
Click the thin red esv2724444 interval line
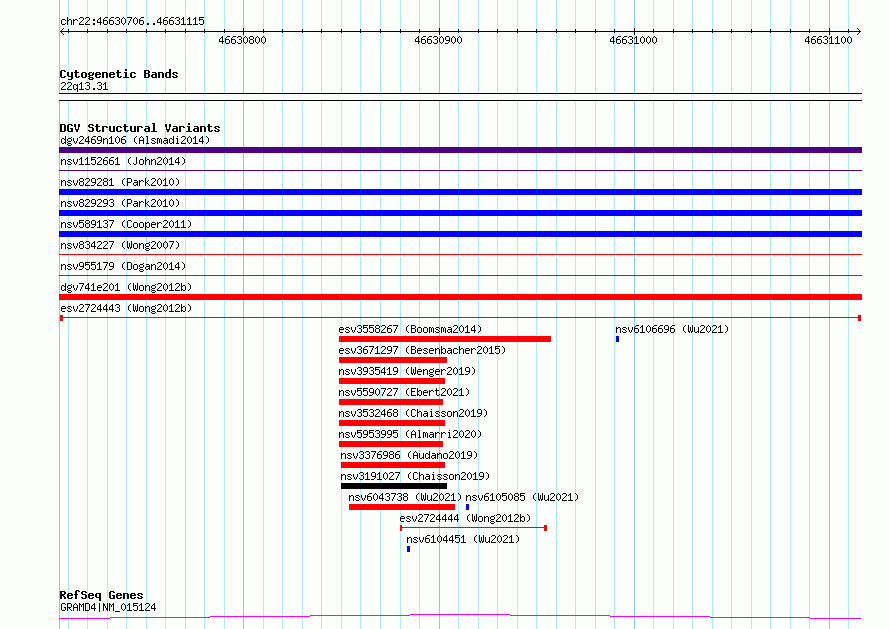click(x=473, y=528)
